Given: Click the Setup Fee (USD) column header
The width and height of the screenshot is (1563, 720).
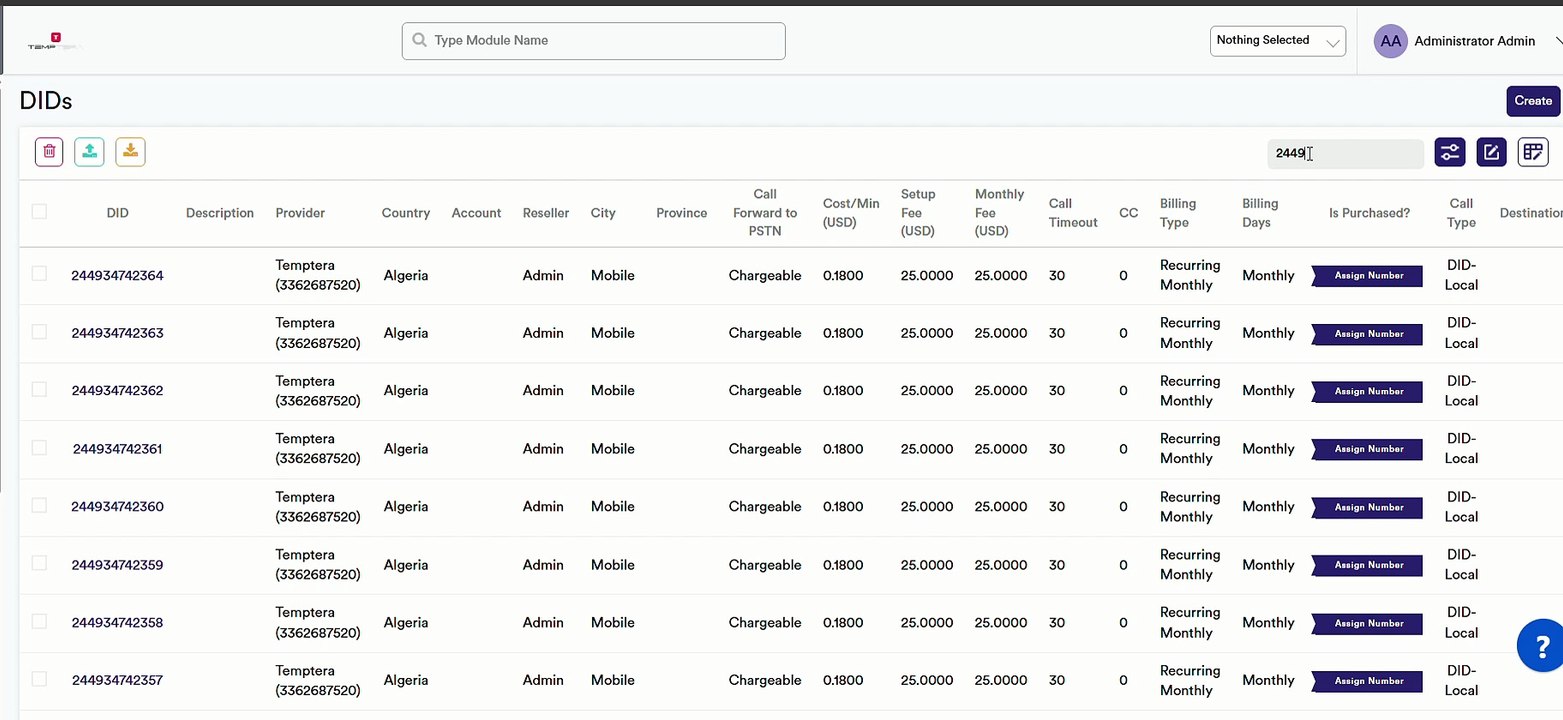Looking at the screenshot, I should (x=918, y=213).
